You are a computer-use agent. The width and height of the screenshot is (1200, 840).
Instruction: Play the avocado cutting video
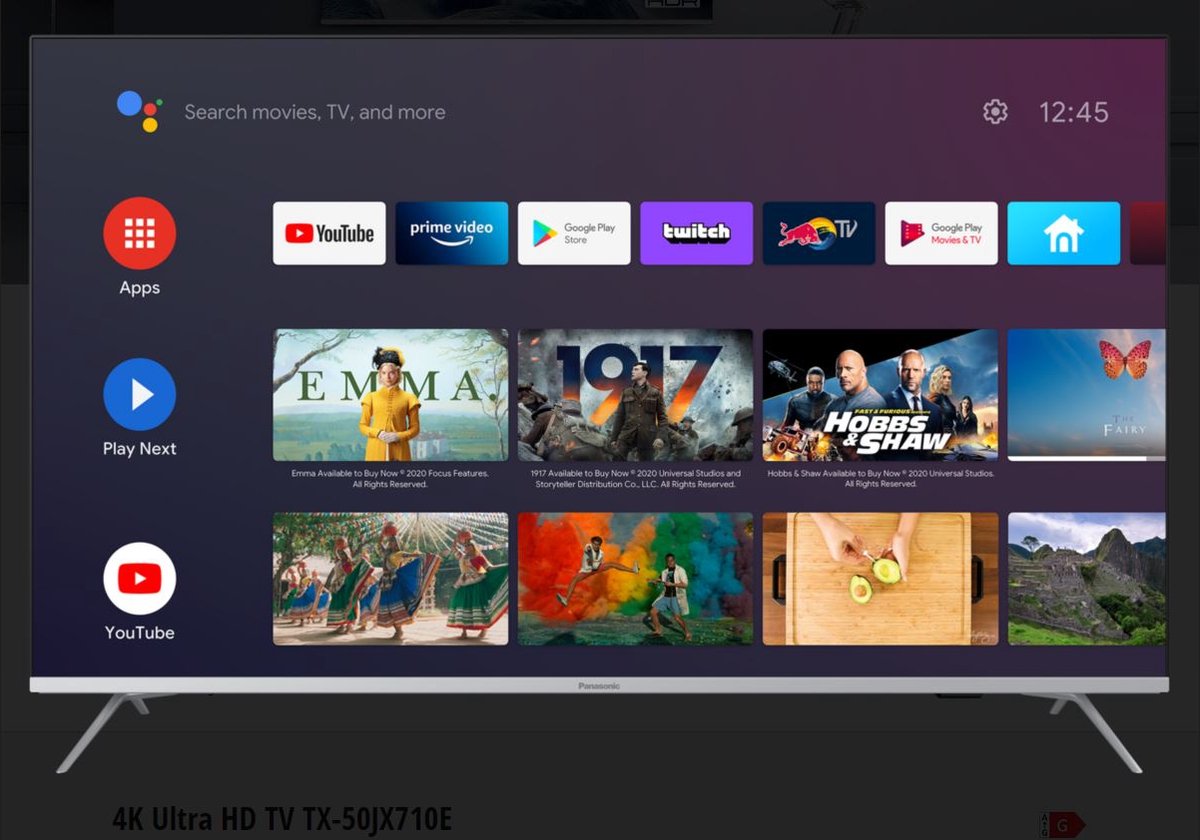tap(880, 579)
